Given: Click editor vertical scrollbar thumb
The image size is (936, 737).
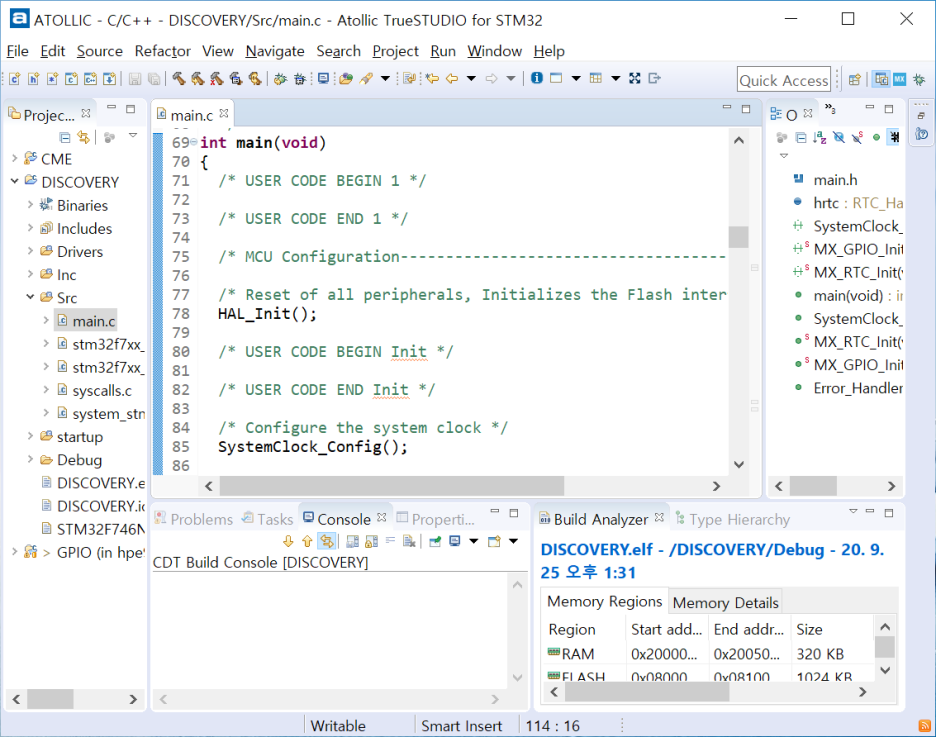Looking at the screenshot, I should point(738,237).
